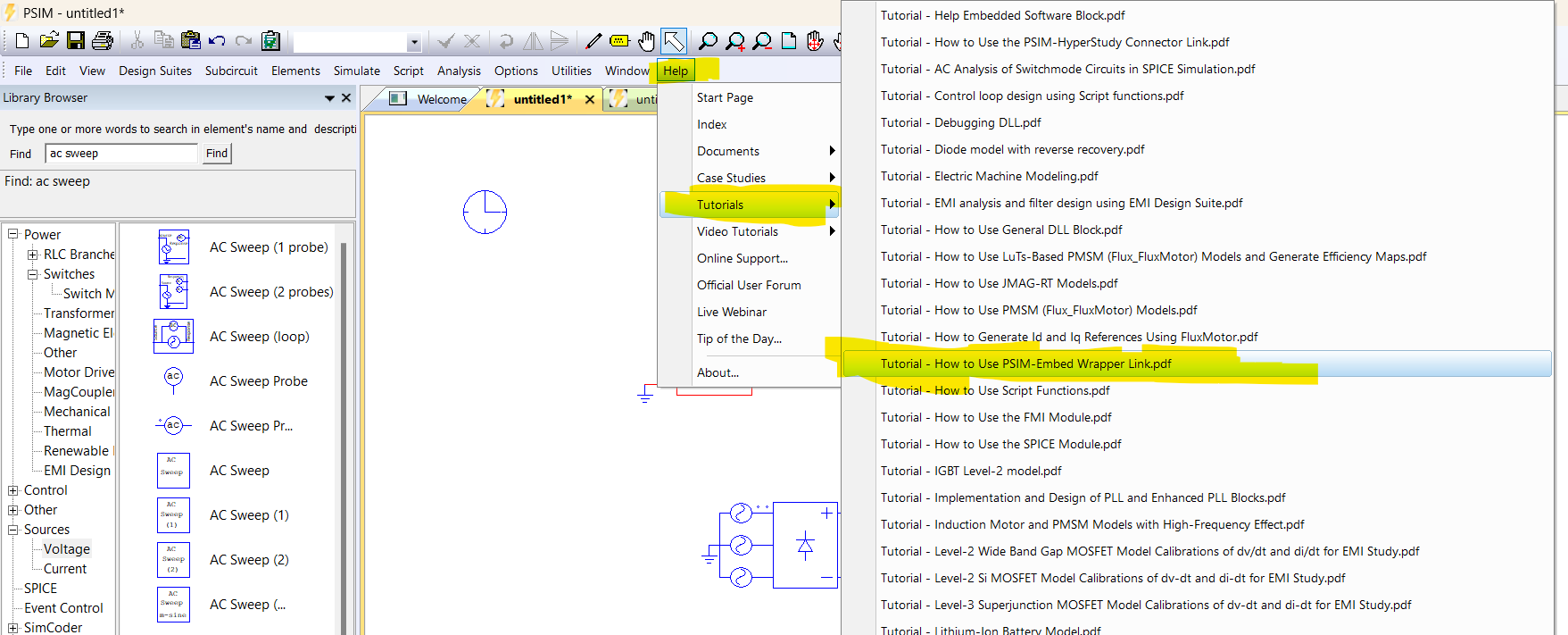
Task: Open Tutorial - How to Use PSIM-Embed Wrapper Link.pdf
Action: [x=1196, y=363]
